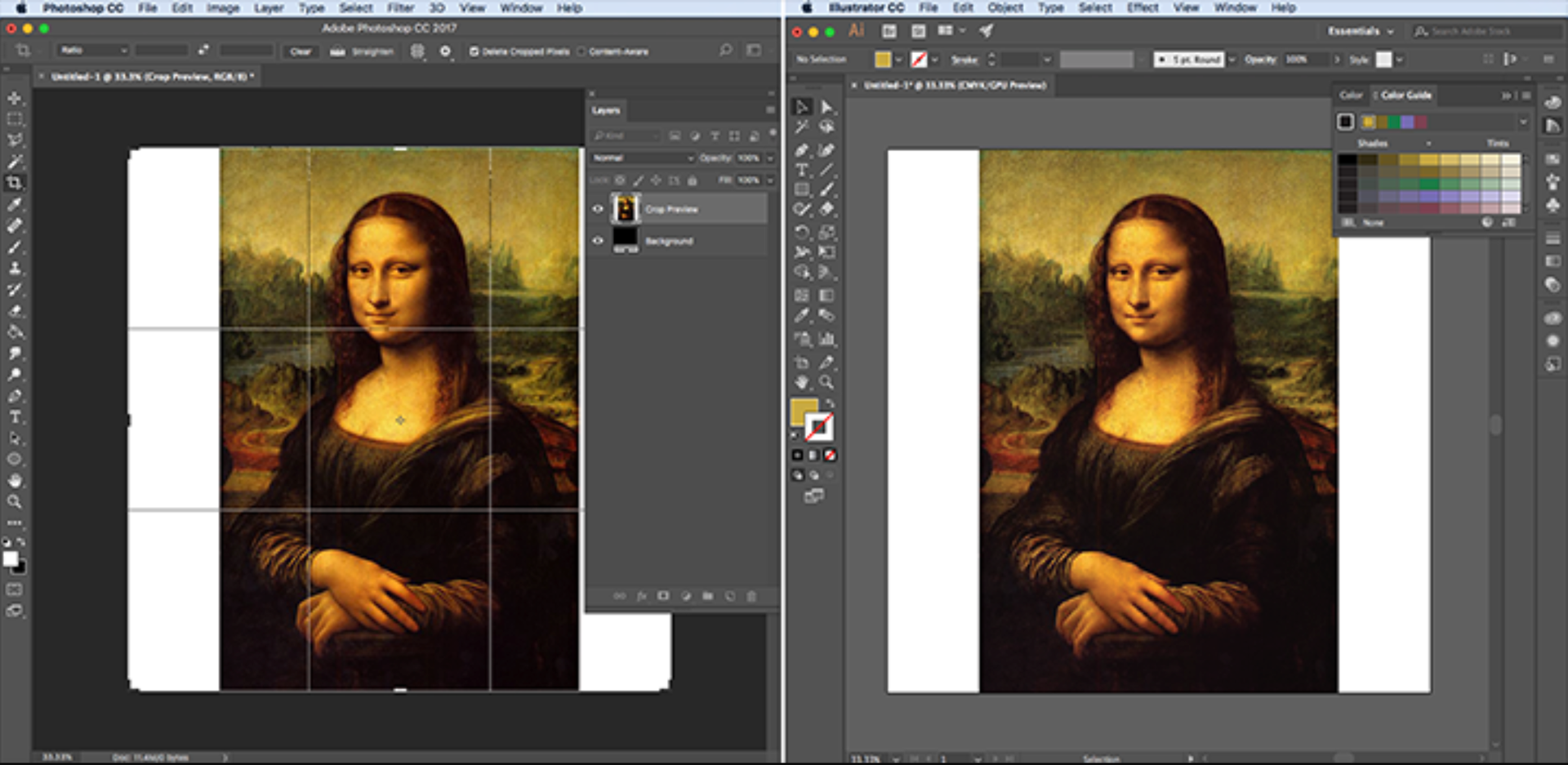Toggle lock image pixels brush icon
1568x765 pixels.
(x=639, y=180)
